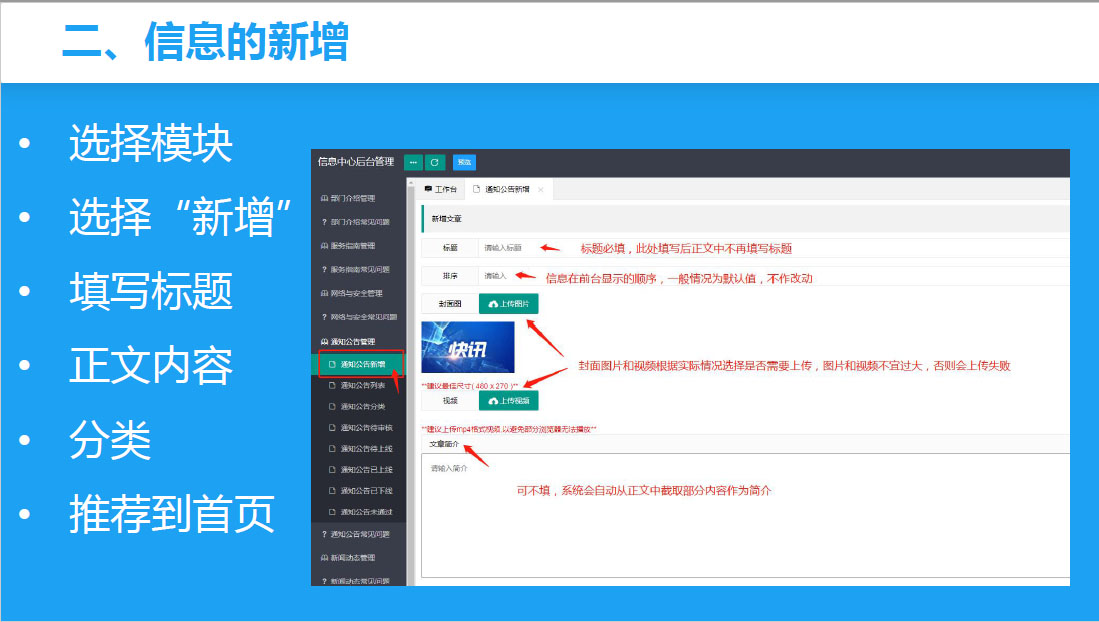Click the blue 预览 button in header
Viewport: 1099px width, 622px height.
pyautogui.click(x=464, y=162)
